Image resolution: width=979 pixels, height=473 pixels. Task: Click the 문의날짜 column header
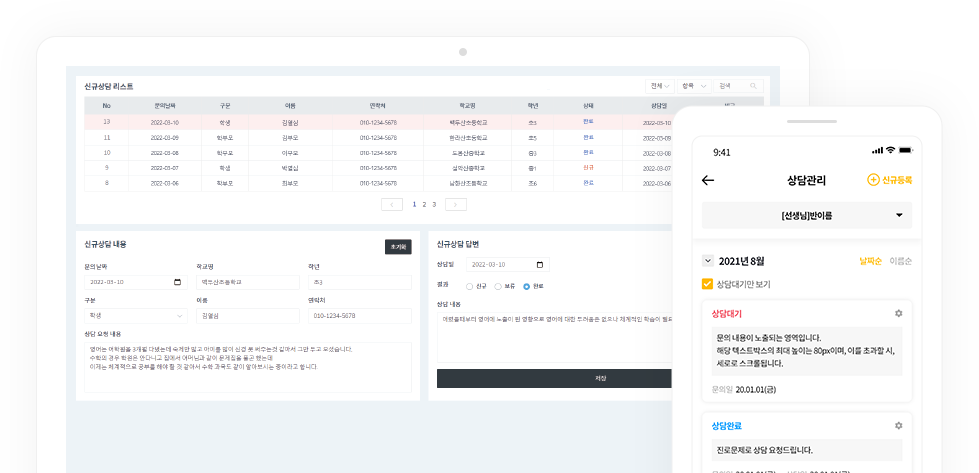click(x=165, y=106)
